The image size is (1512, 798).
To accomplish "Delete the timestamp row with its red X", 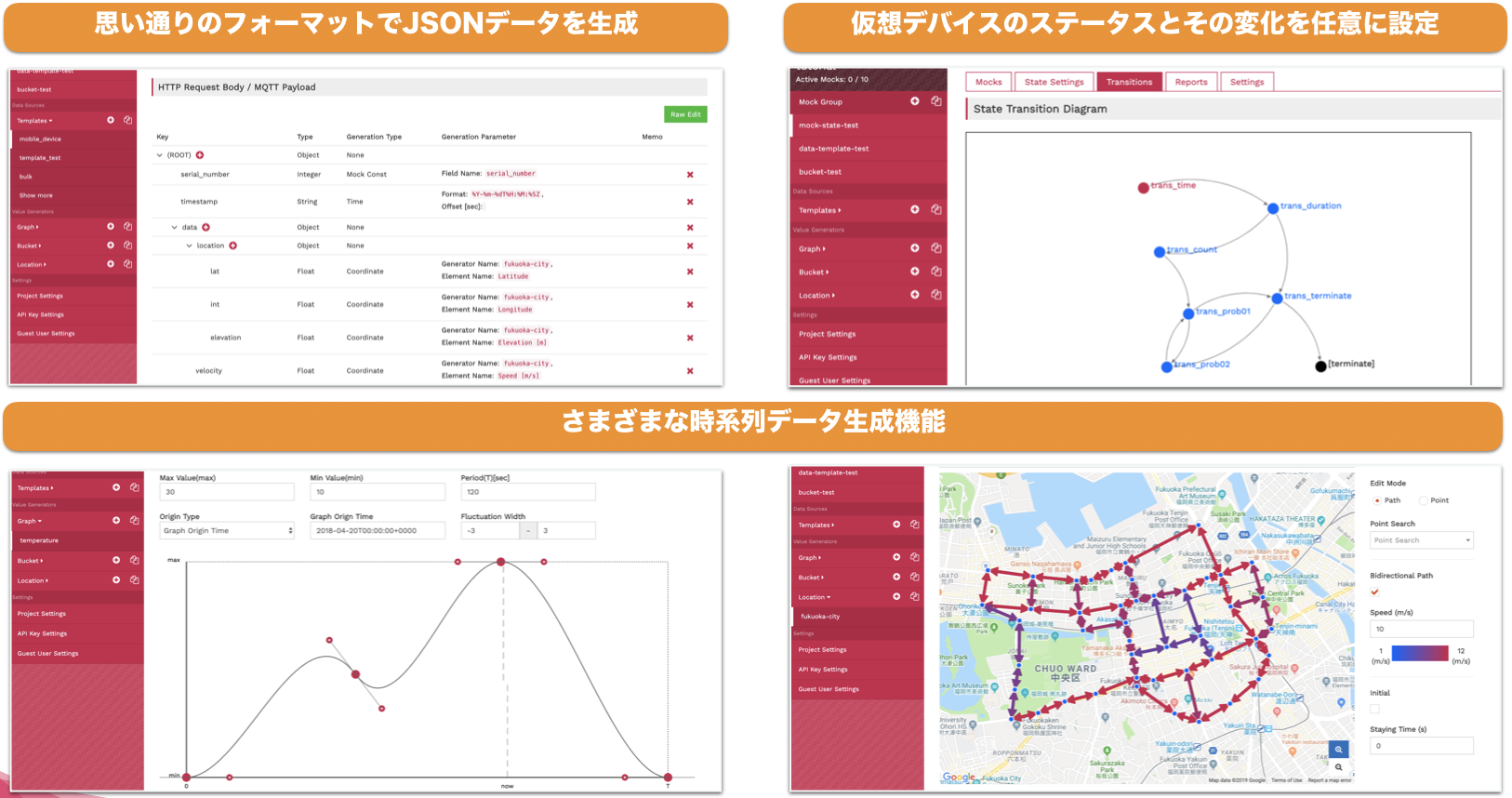I will (x=690, y=202).
